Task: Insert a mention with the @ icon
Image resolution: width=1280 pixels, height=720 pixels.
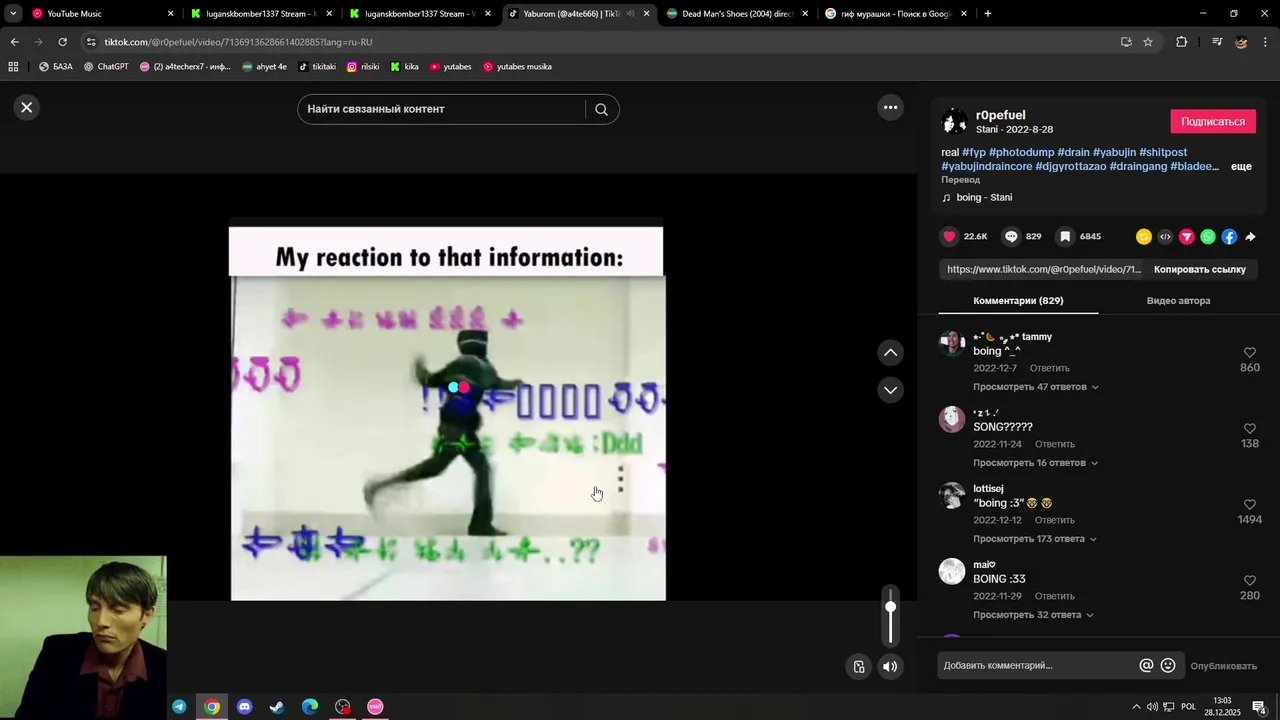Action: 1146,665
